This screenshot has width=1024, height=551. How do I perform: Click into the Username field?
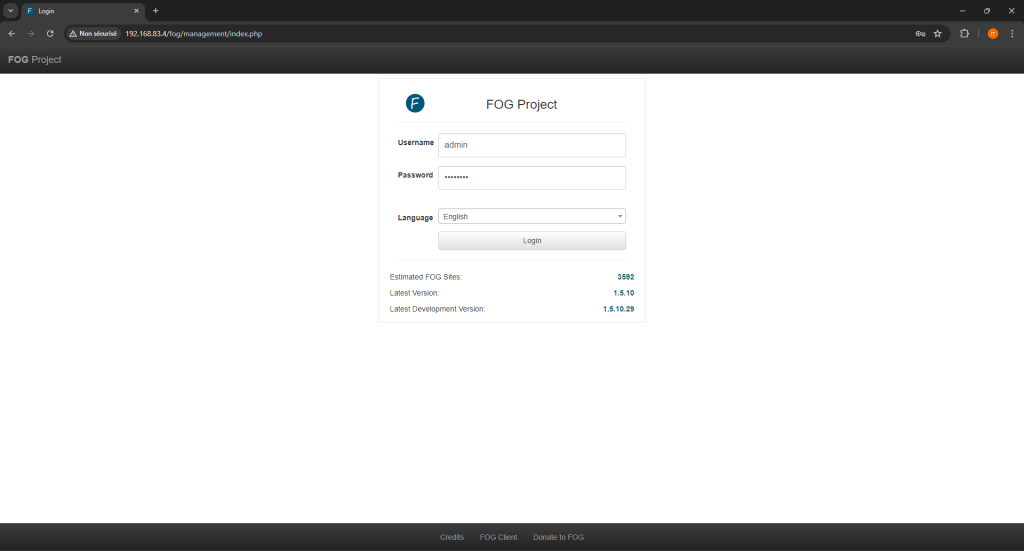[x=532, y=145]
